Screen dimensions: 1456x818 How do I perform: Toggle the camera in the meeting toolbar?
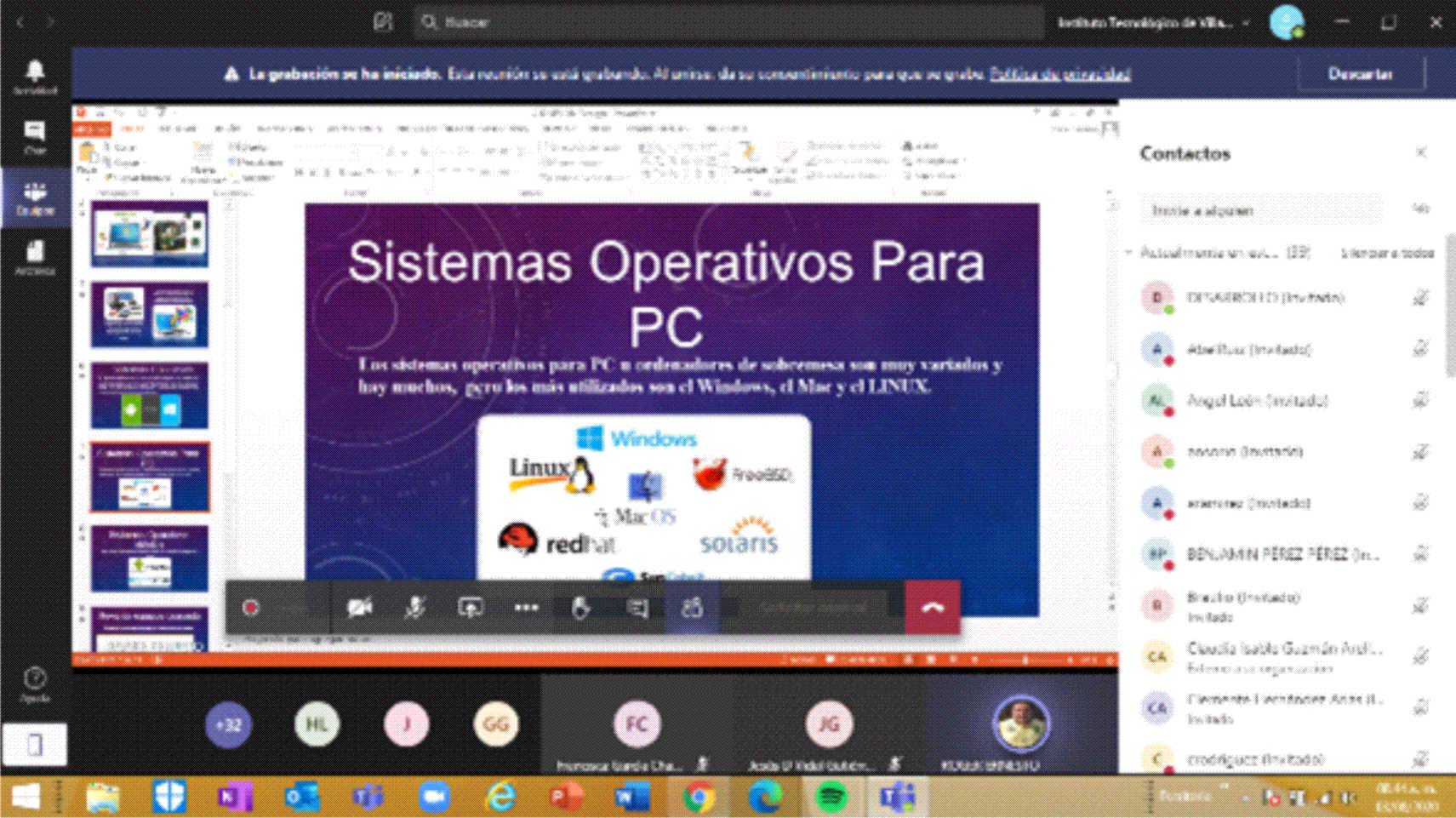(359, 608)
